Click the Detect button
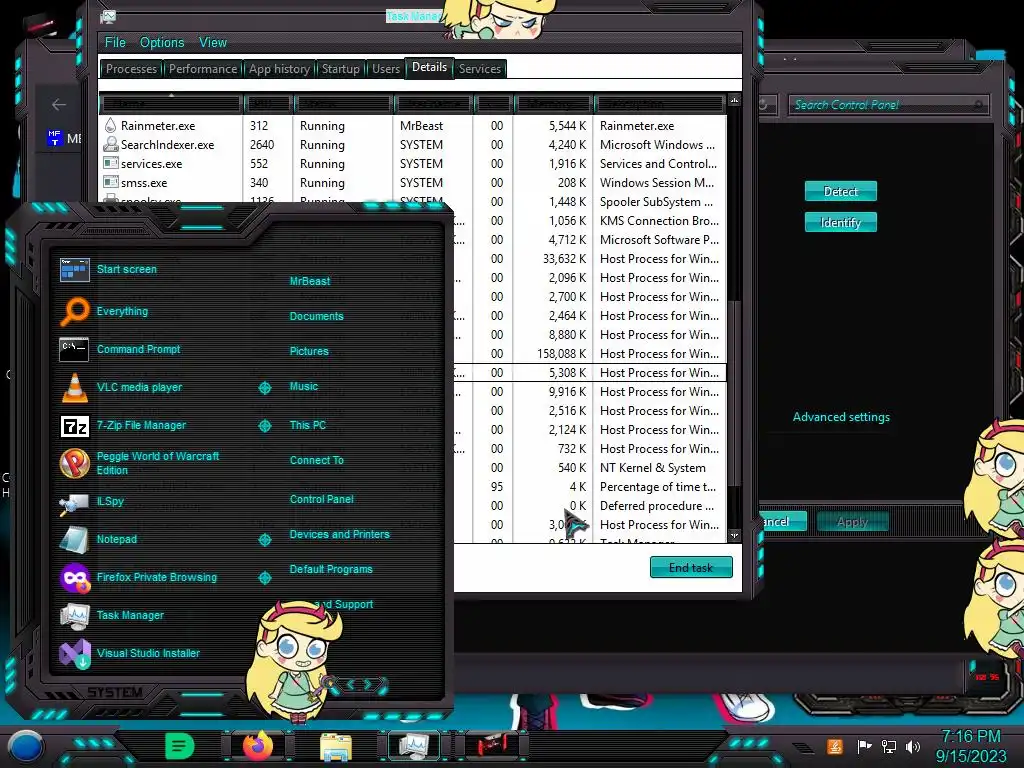This screenshot has height=768, width=1024. 840,191
